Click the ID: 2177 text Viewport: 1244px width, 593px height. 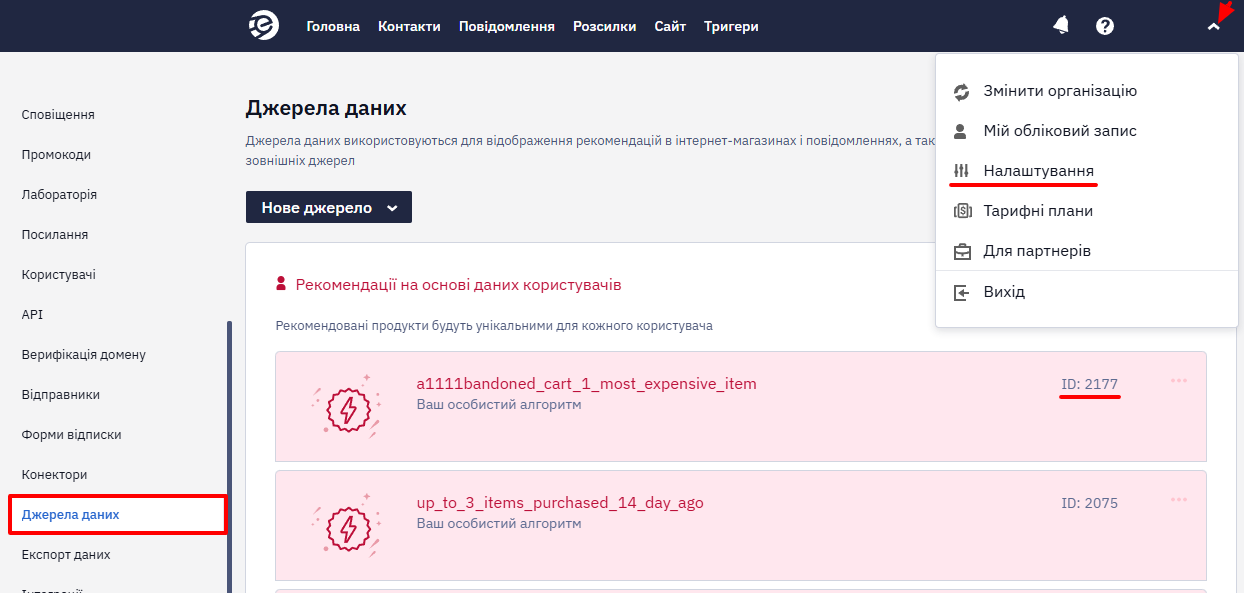pos(1090,384)
